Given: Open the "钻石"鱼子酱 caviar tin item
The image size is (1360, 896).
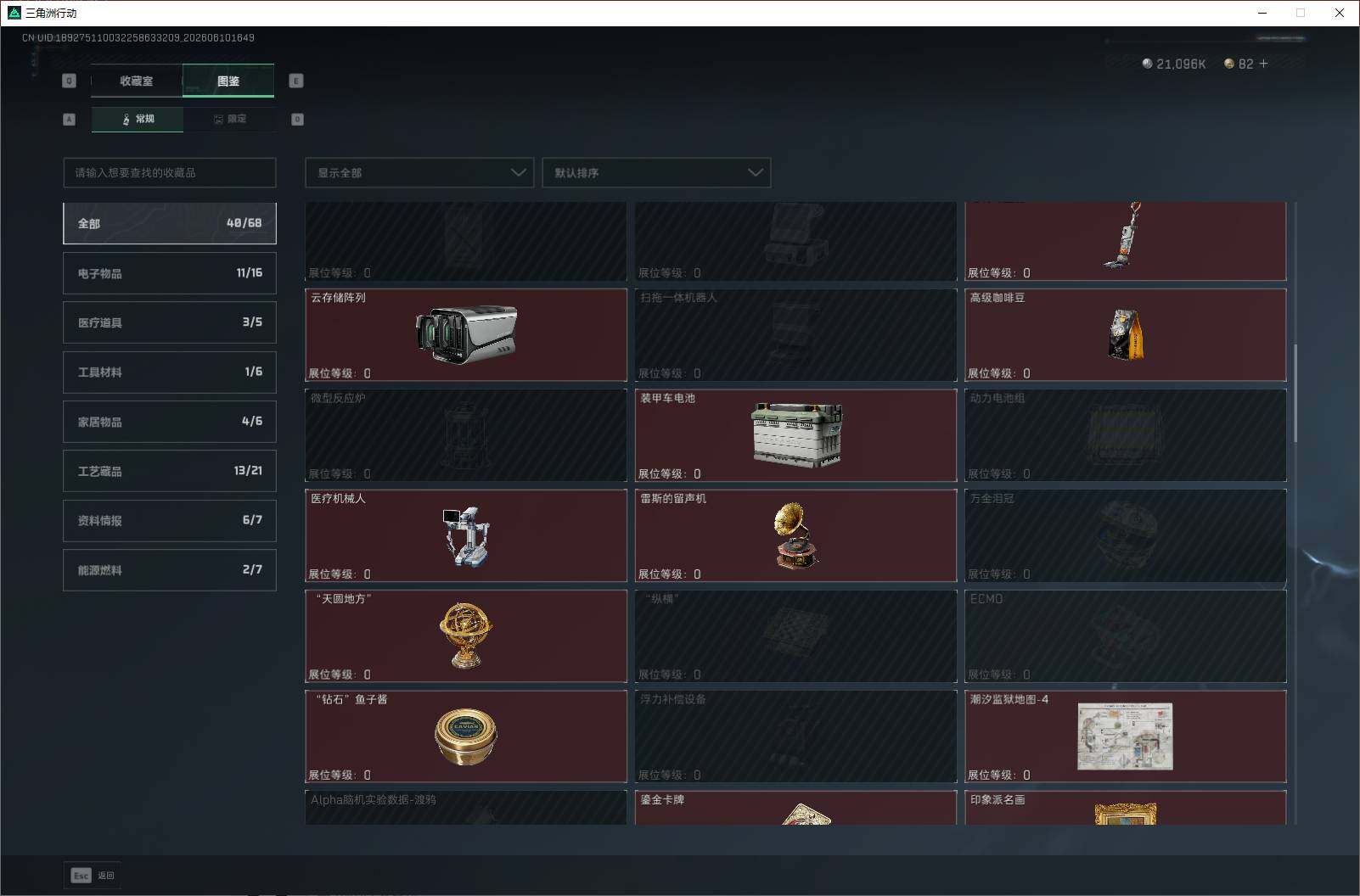Looking at the screenshot, I should (466, 736).
